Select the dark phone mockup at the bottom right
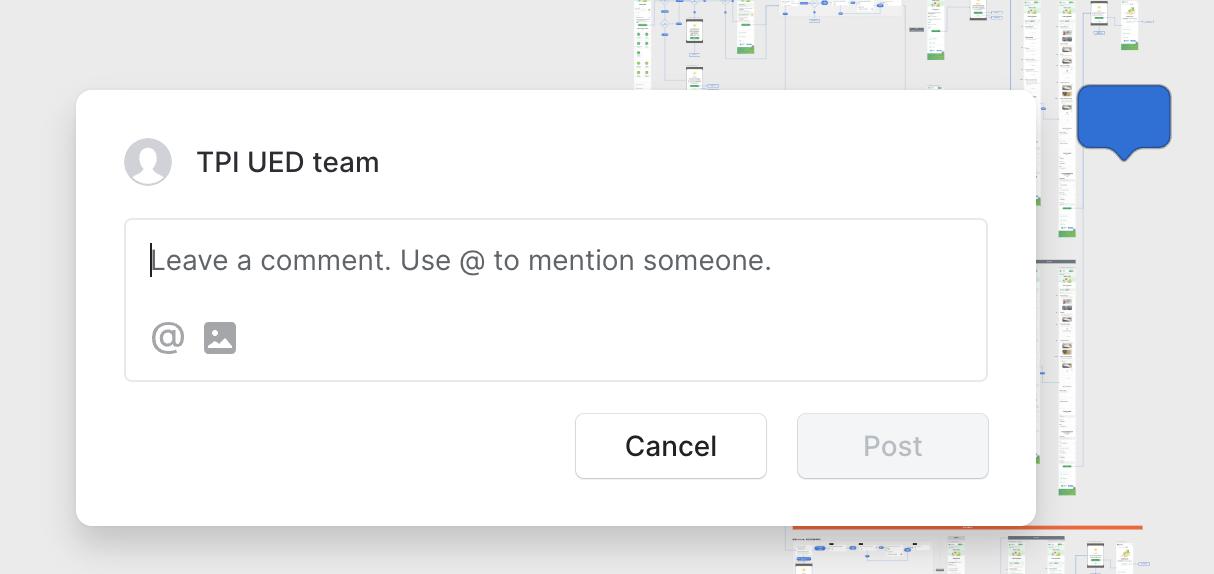Image resolution: width=1214 pixels, height=574 pixels. click(1097, 557)
